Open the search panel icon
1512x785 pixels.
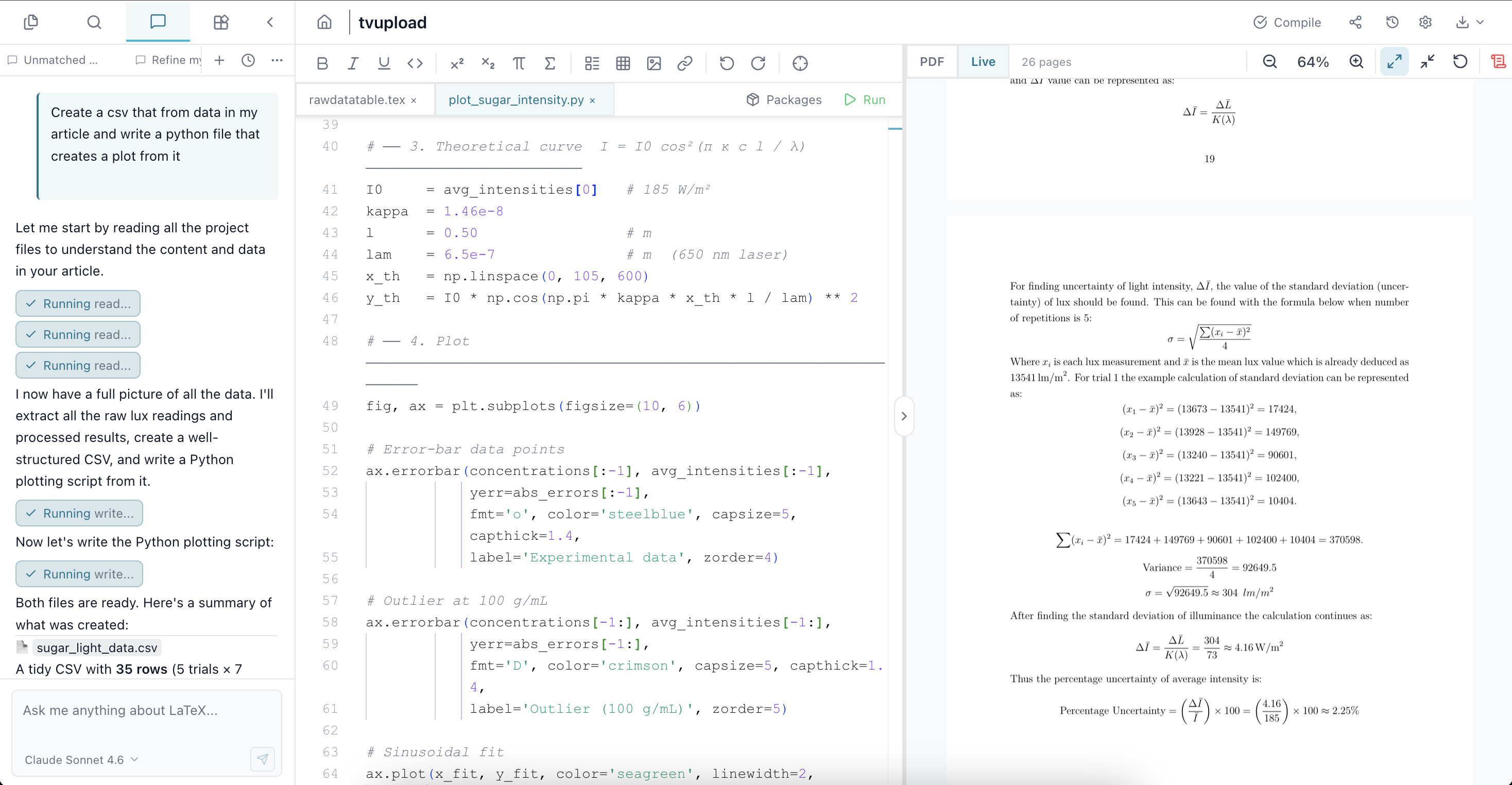click(94, 22)
